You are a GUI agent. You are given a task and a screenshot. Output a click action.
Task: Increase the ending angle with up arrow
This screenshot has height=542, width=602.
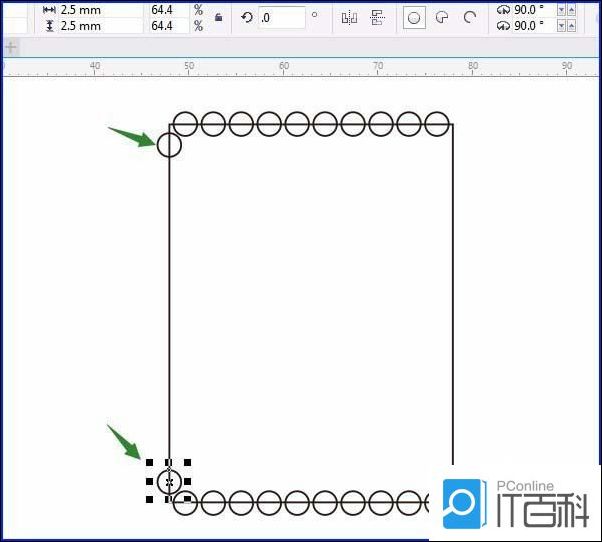572,26
